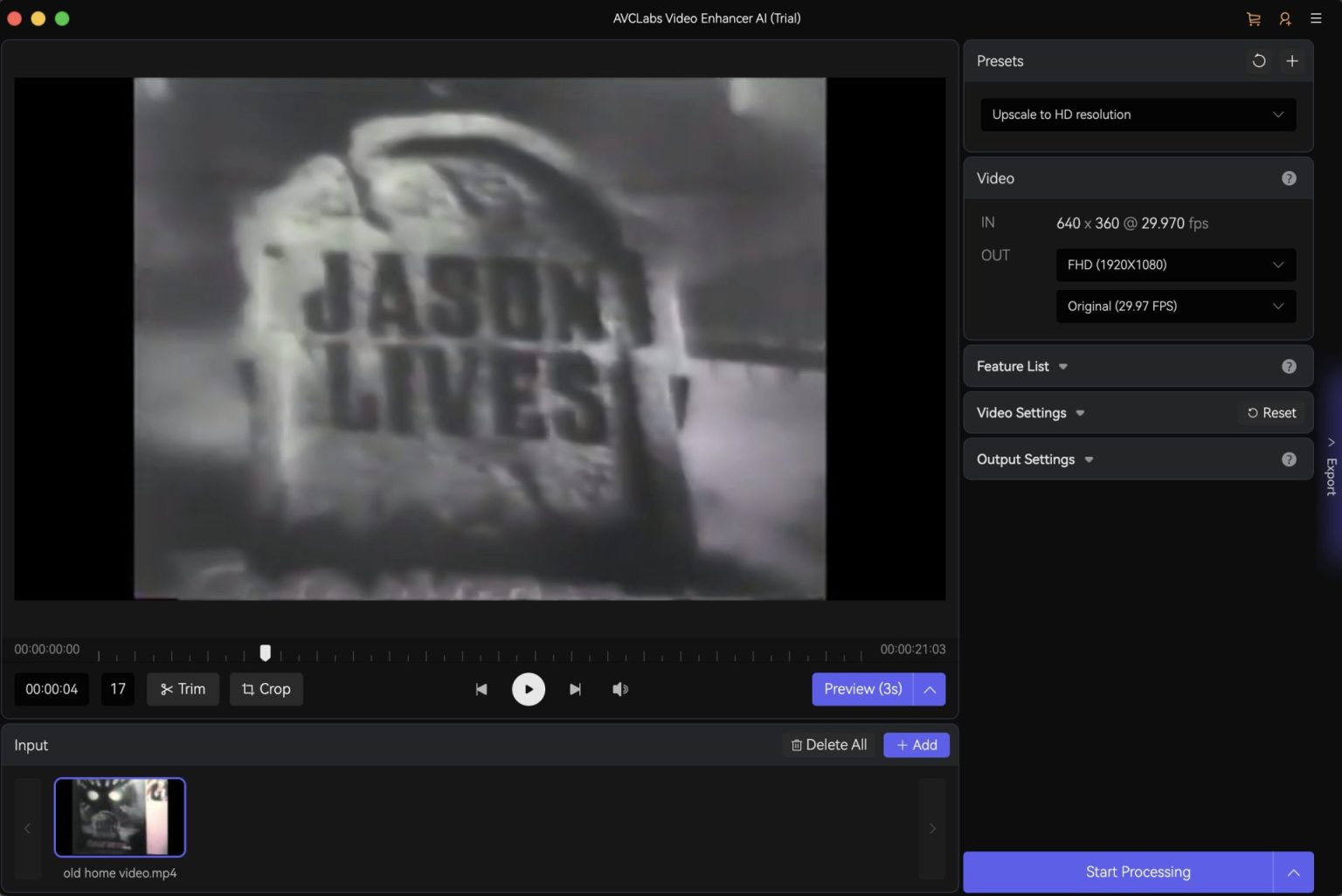
Task: Click the timeline playhead marker
Action: (x=266, y=652)
